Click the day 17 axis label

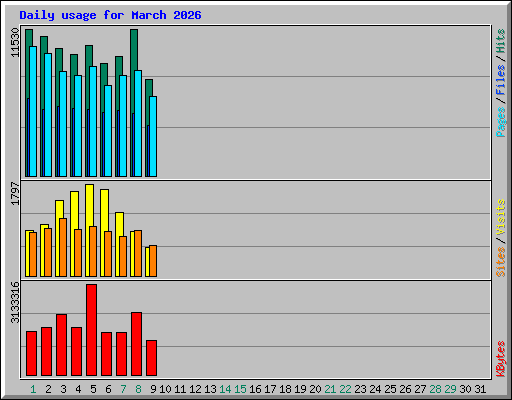[x=270, y=389]
